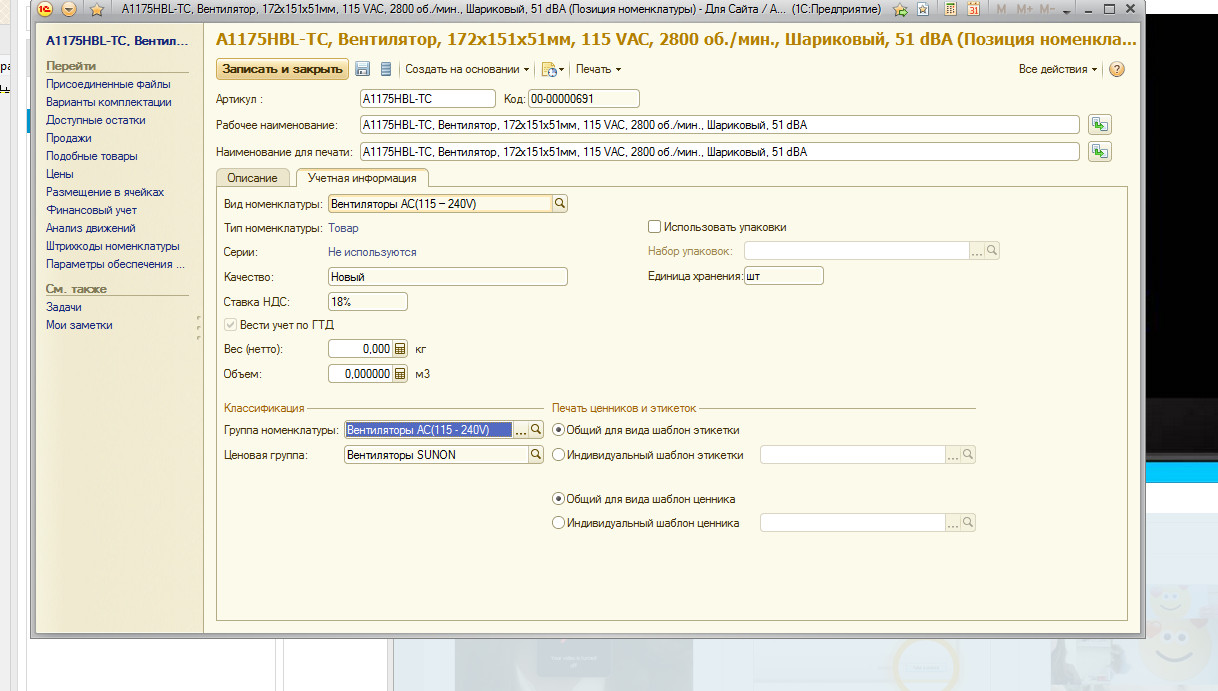Click magnifier icon next to Ценовая группа field

coord(535,455)
